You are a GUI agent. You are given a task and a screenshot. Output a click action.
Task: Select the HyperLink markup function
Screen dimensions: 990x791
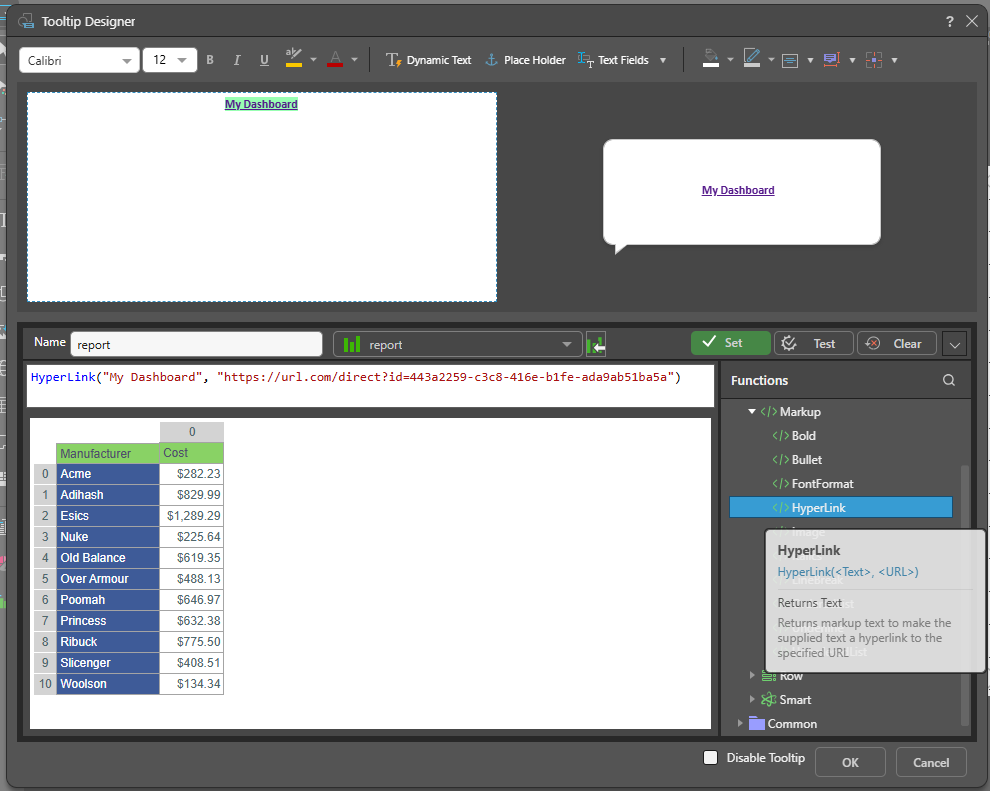(x=840, y=508)
